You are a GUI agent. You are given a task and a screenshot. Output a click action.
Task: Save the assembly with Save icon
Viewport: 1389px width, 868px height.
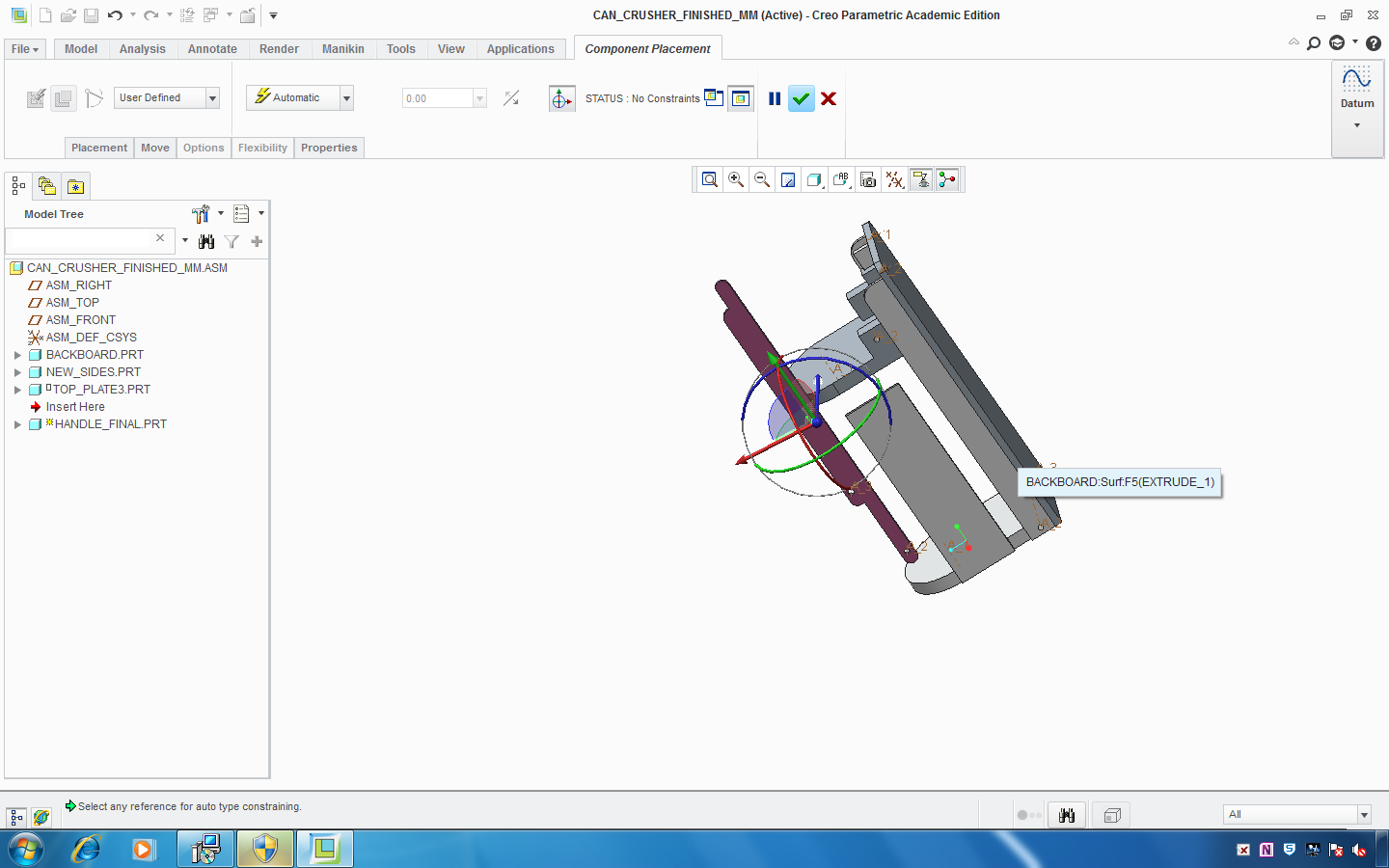[91, 15]
